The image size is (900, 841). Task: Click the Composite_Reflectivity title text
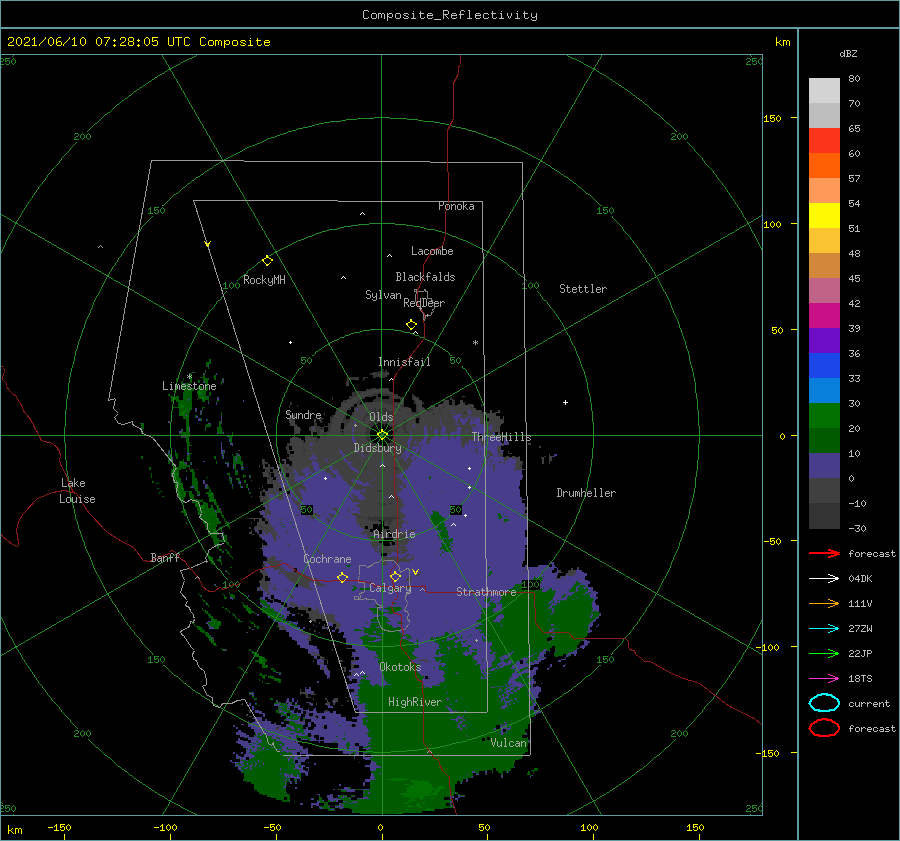450,15
